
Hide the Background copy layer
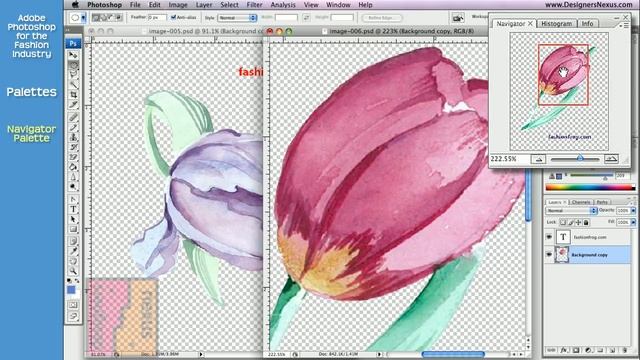(x=549, y=254)
